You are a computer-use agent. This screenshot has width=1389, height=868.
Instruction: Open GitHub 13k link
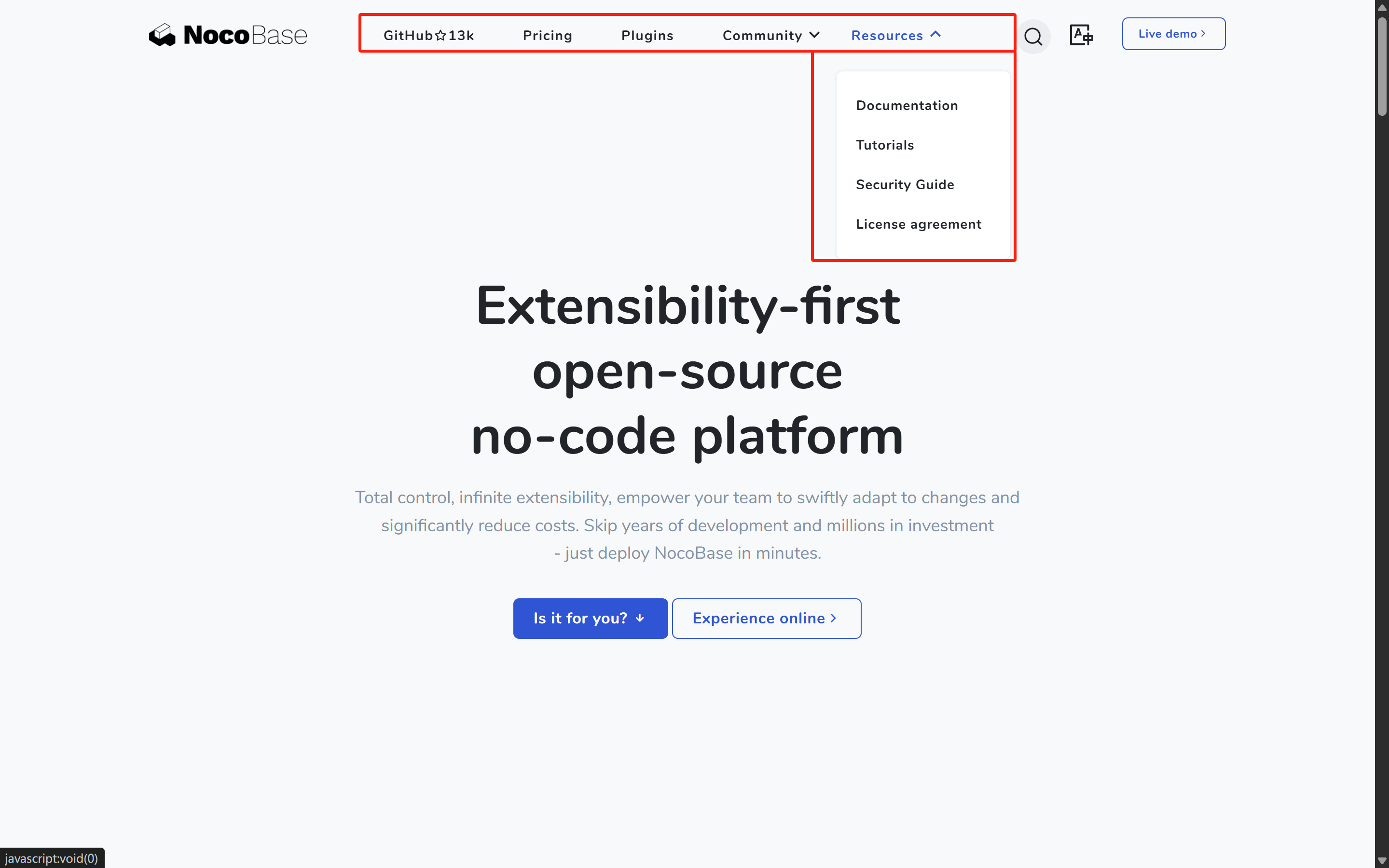click(428, 36)
